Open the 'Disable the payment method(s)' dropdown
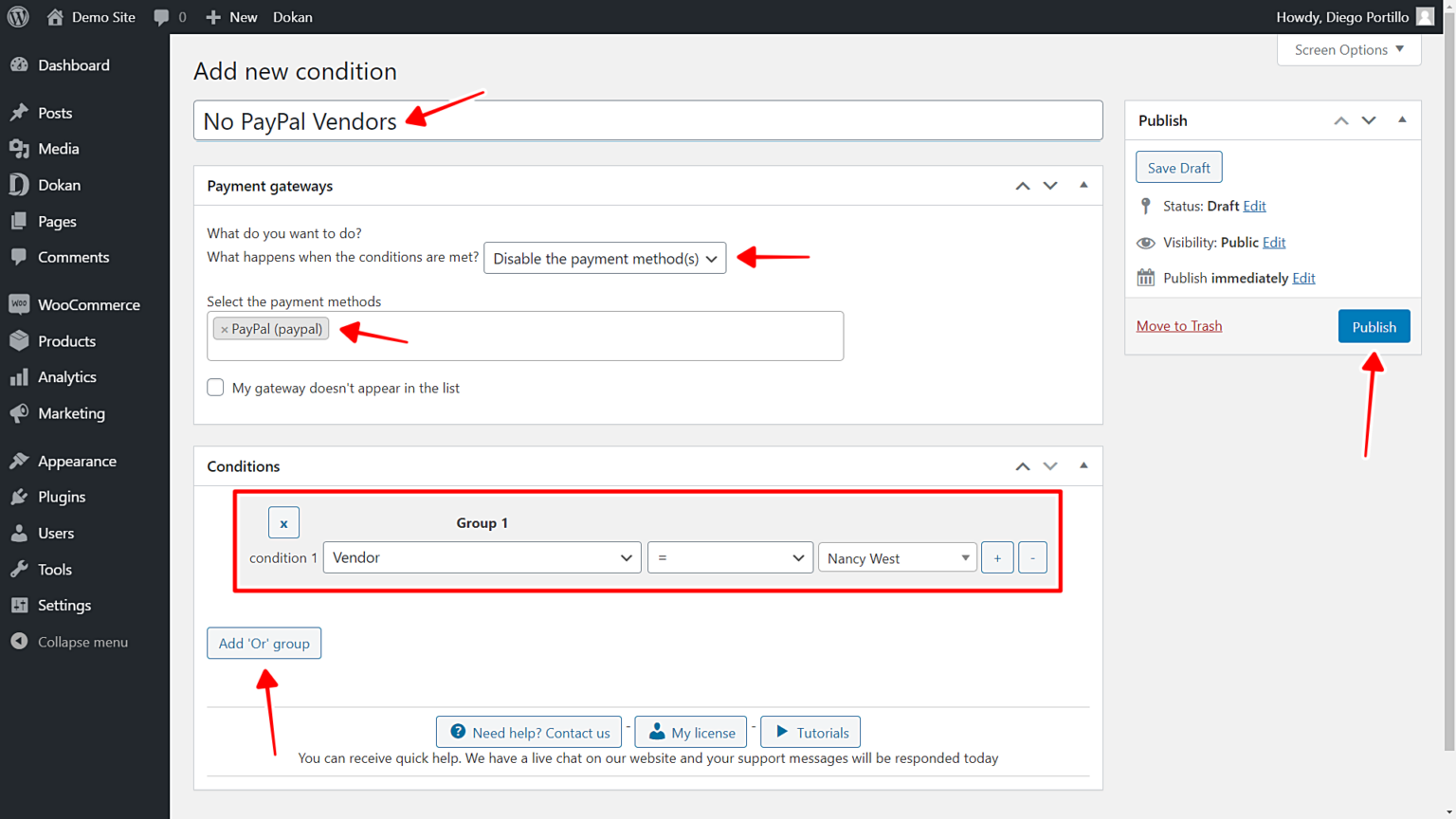The image size is (1456, 819). click(x=604, y=257)
